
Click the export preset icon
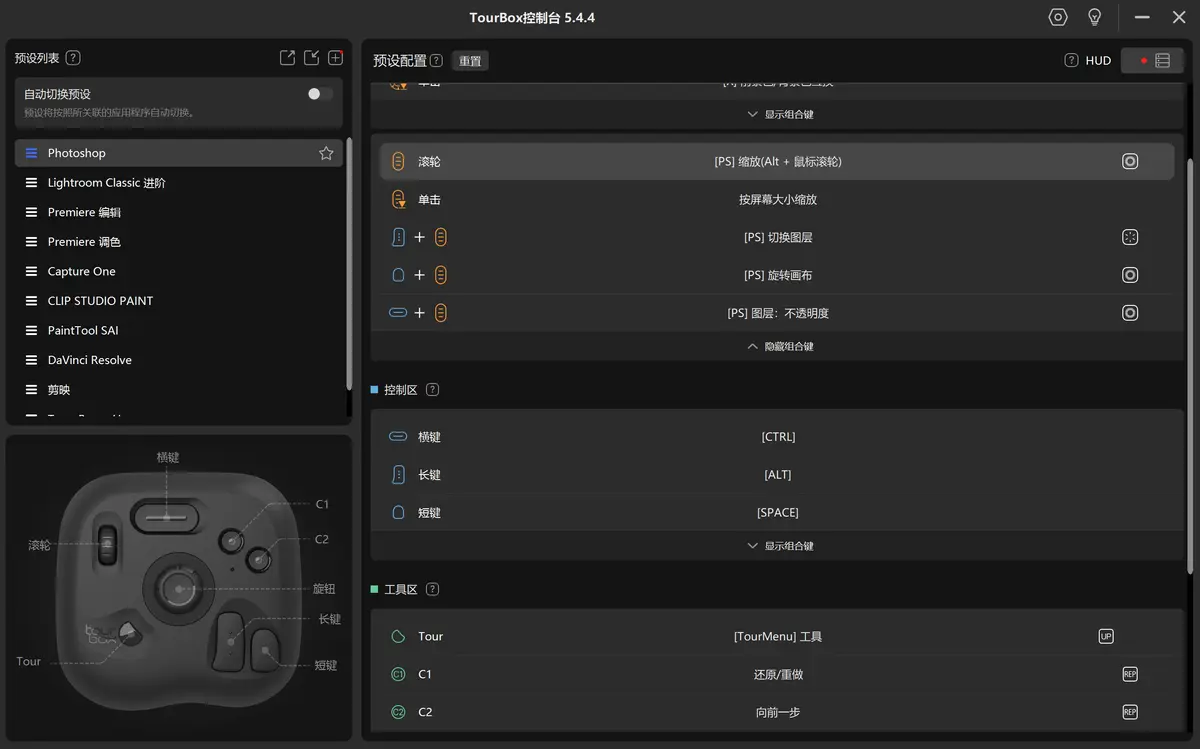click(287, 58)
